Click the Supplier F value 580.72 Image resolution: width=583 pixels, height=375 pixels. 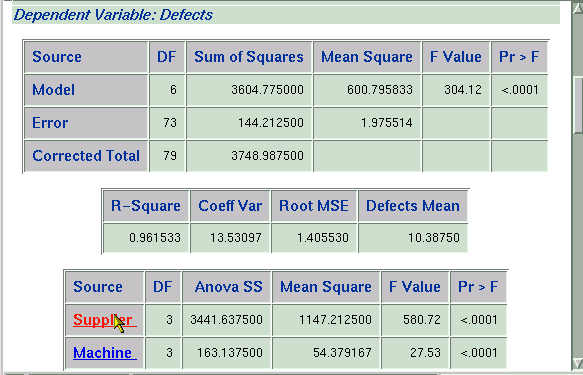click(x=422, y=320)
